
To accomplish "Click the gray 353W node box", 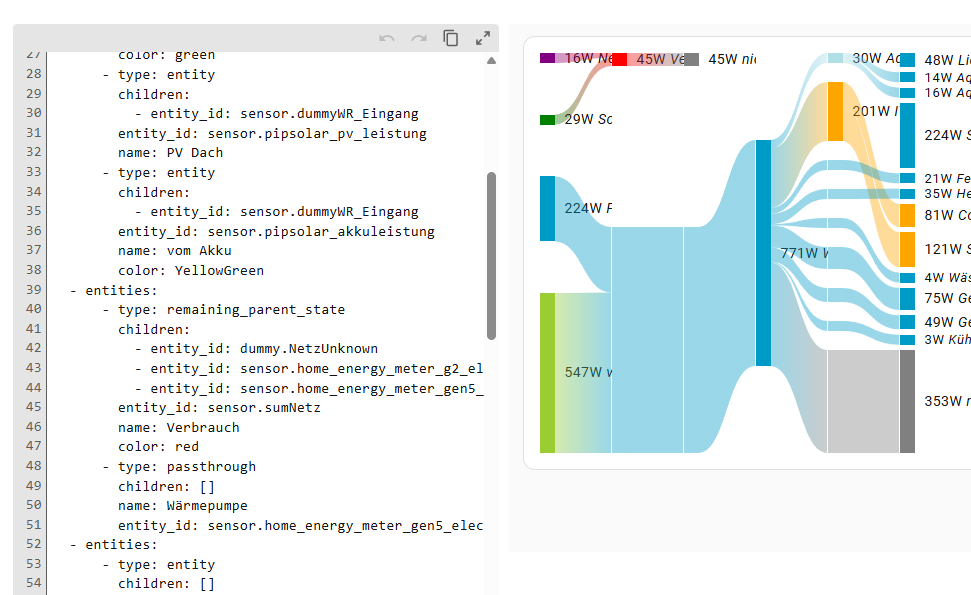I will click(907, 401).
